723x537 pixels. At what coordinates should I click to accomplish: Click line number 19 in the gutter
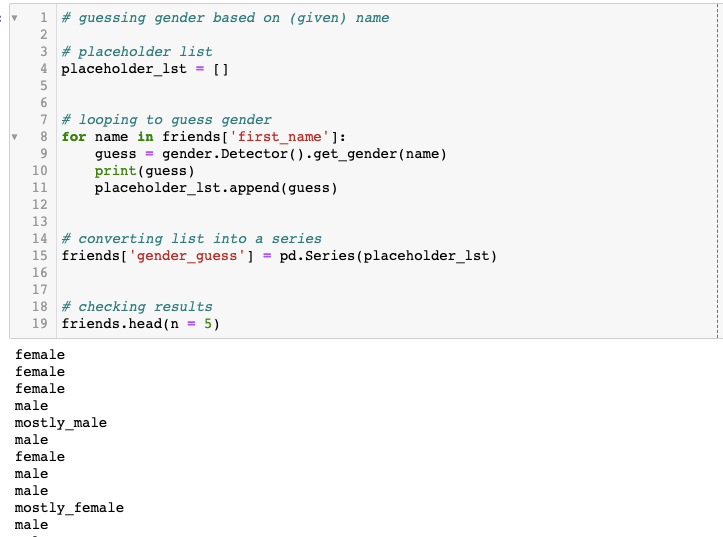tap(40, 324)
